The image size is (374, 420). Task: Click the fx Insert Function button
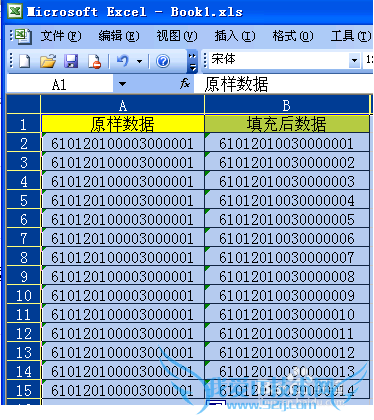point(185,84)
